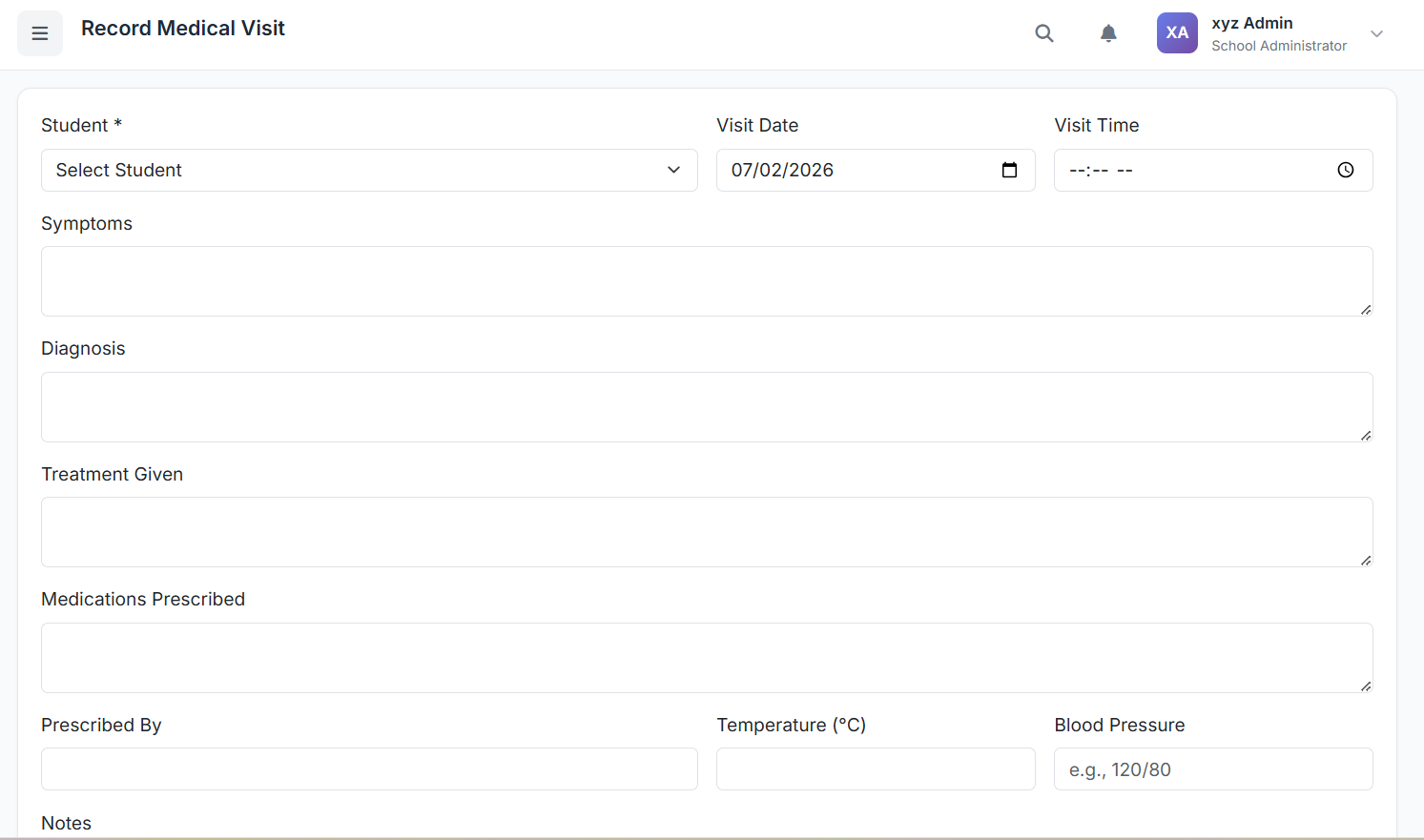The height and width of the screenshot is (840, 1424).
Task: Open the Visit Date calendar picker icon
Action: point(1009,170)
